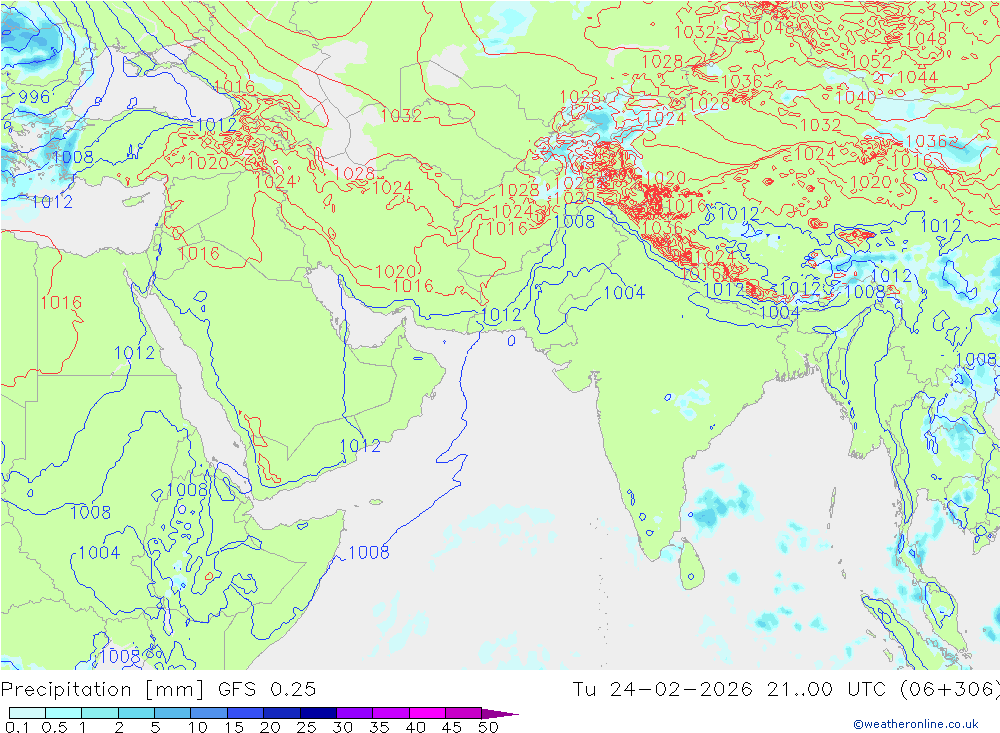Click the red '1016' label over Egypt
The width and height of the screenshot is (1000, 733).
pos(61,302)
